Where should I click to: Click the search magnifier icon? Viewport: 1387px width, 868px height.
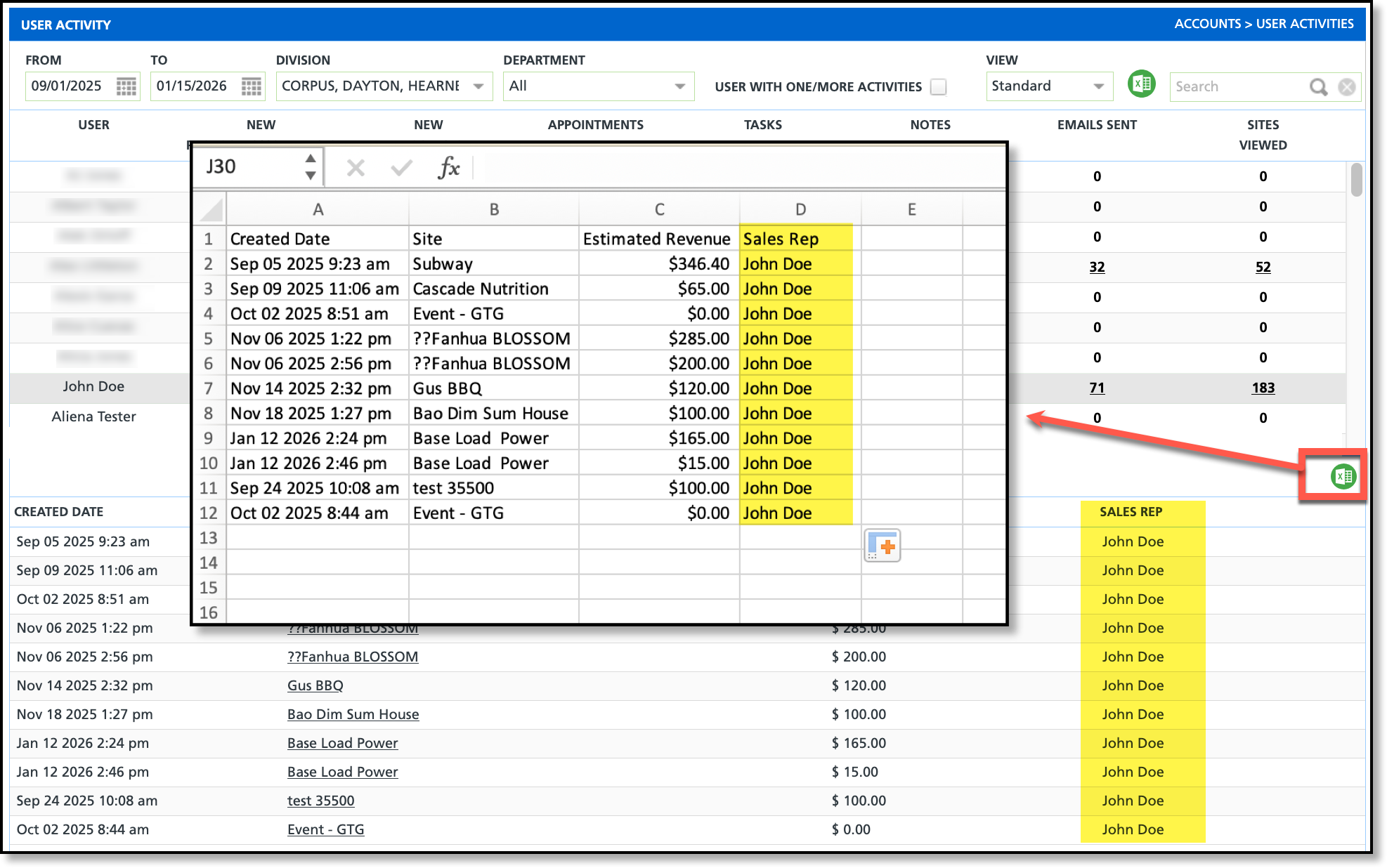pos(1318,86)
